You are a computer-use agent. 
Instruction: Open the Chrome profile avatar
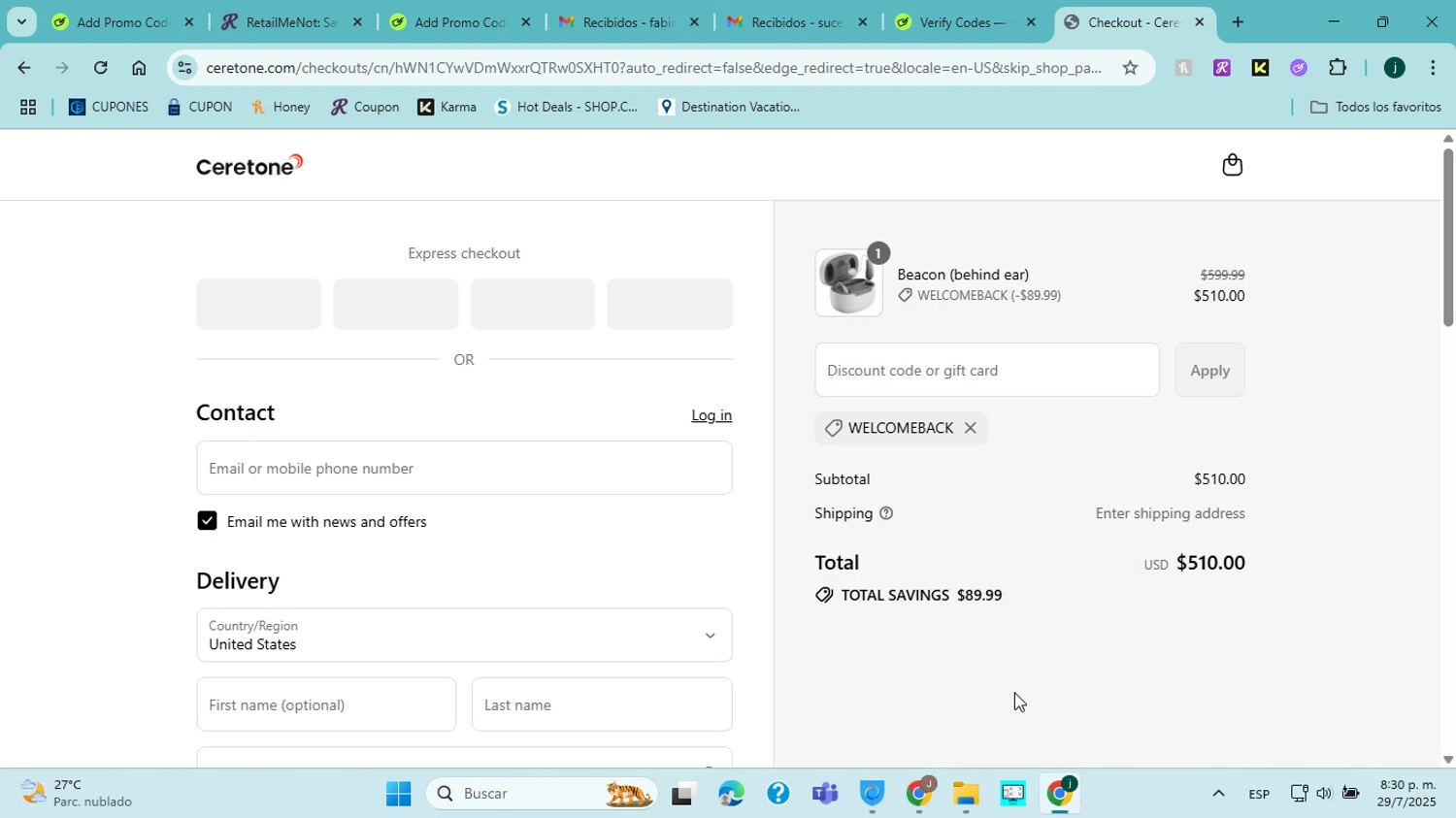(x=1394, y=68)
